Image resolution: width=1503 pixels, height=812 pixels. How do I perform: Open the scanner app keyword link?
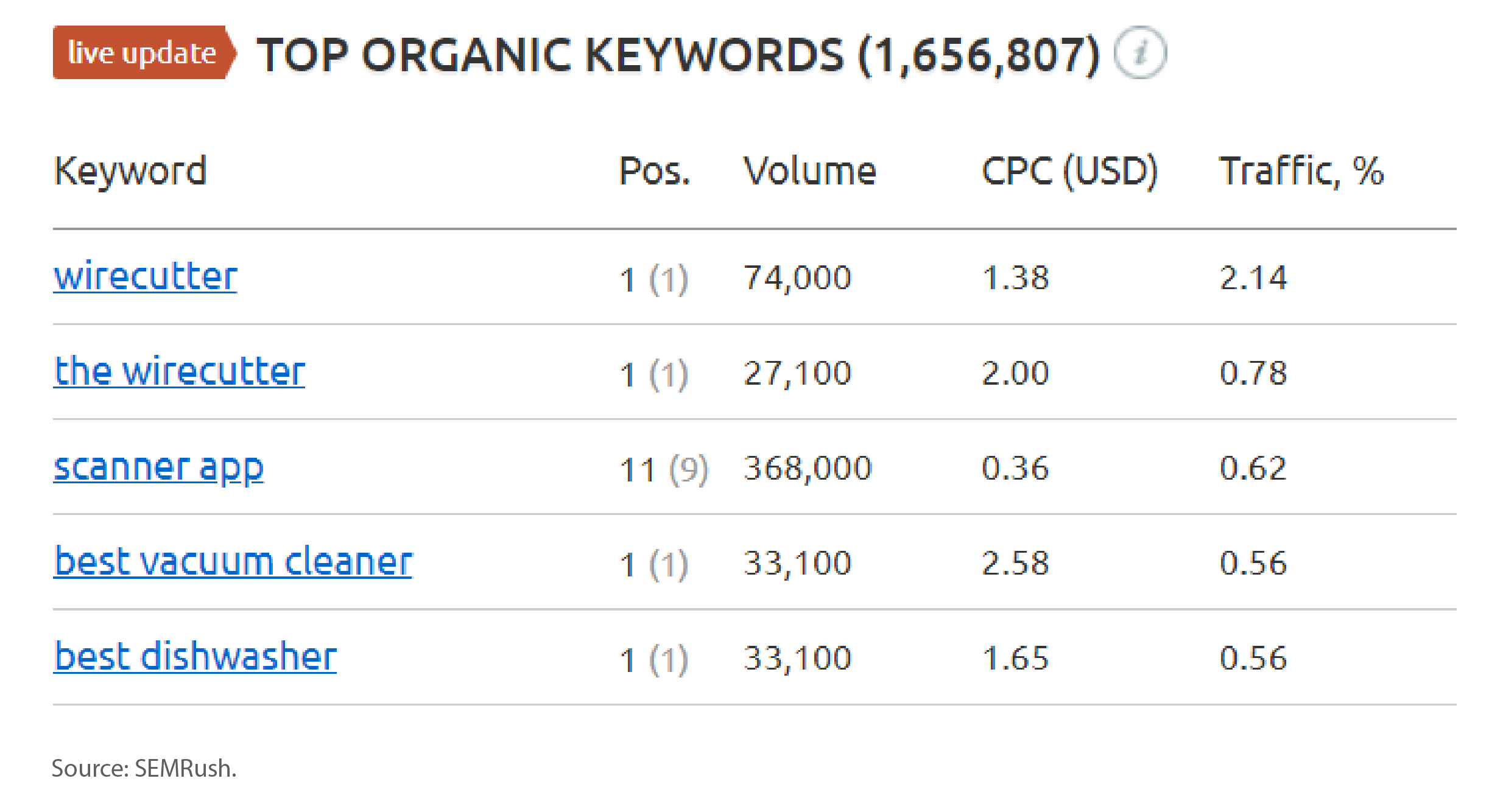[159, 467]
